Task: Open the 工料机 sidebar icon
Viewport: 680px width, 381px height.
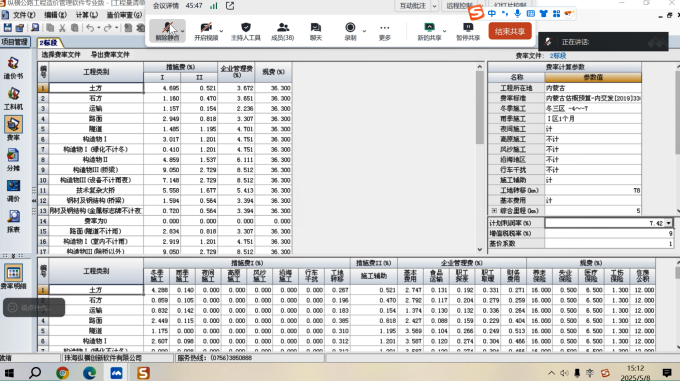Action: (x=13, y=99)
